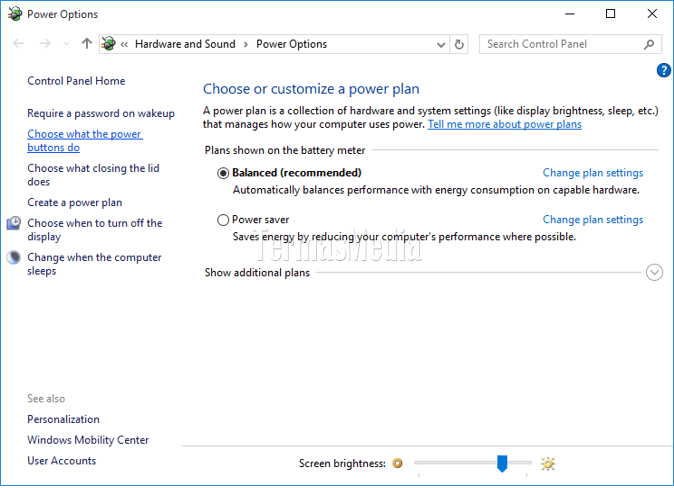The image size is (674, 488).
Task: Change plan settings for Balanced
Action: 593,173
